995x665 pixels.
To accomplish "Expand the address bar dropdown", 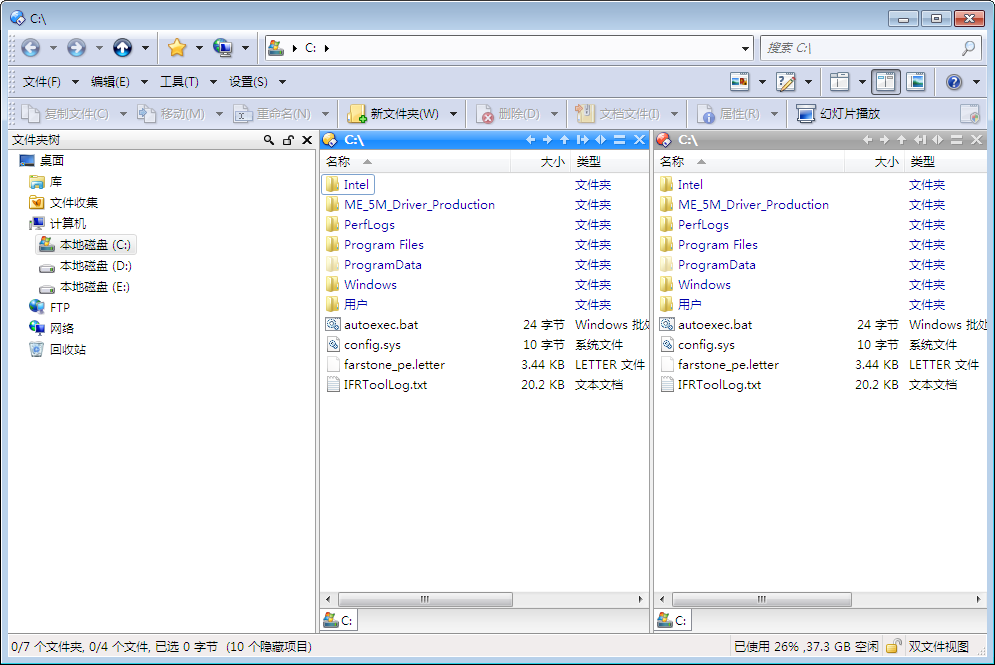I will (x=746, y=48).
